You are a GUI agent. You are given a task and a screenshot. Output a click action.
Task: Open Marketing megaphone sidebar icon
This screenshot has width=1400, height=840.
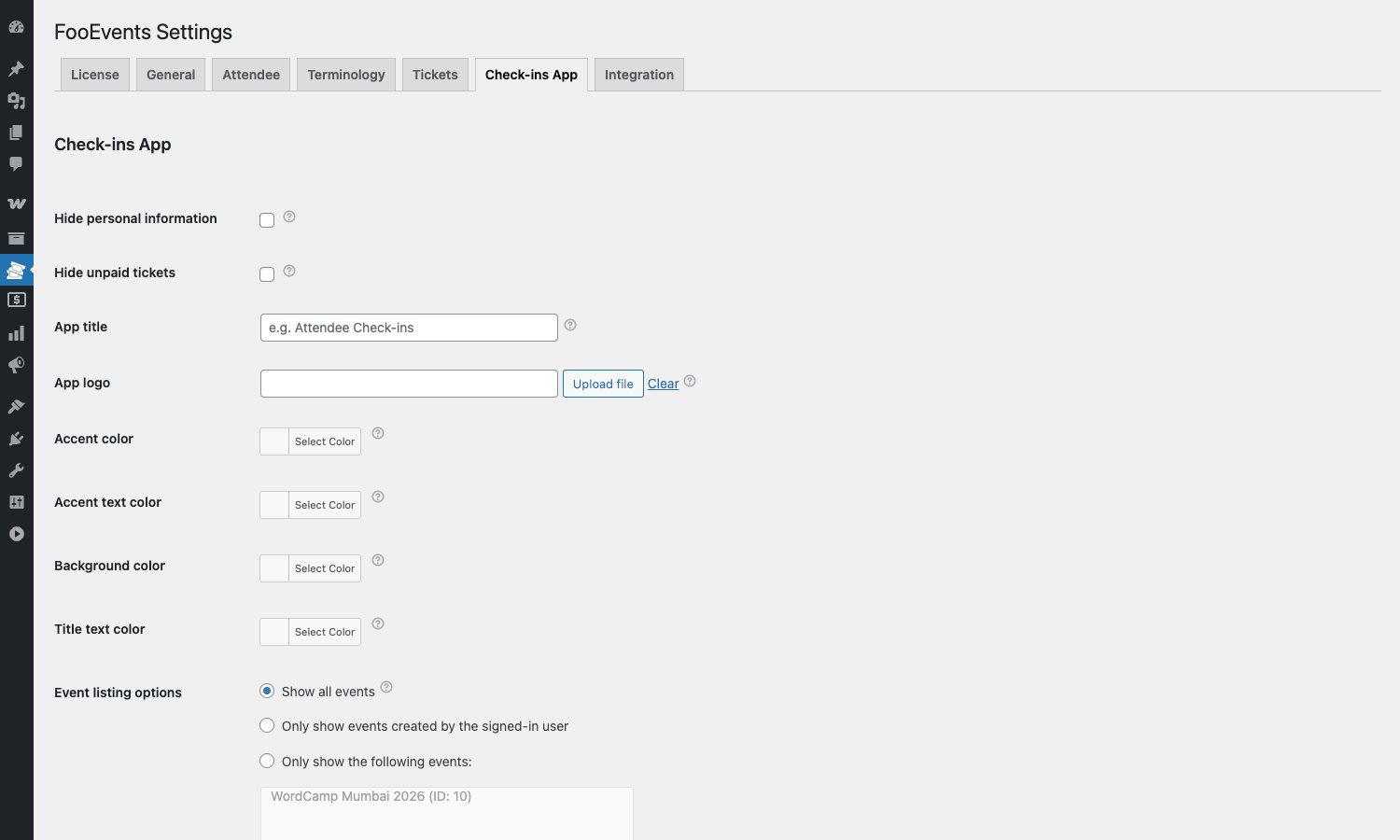[16, 365]
